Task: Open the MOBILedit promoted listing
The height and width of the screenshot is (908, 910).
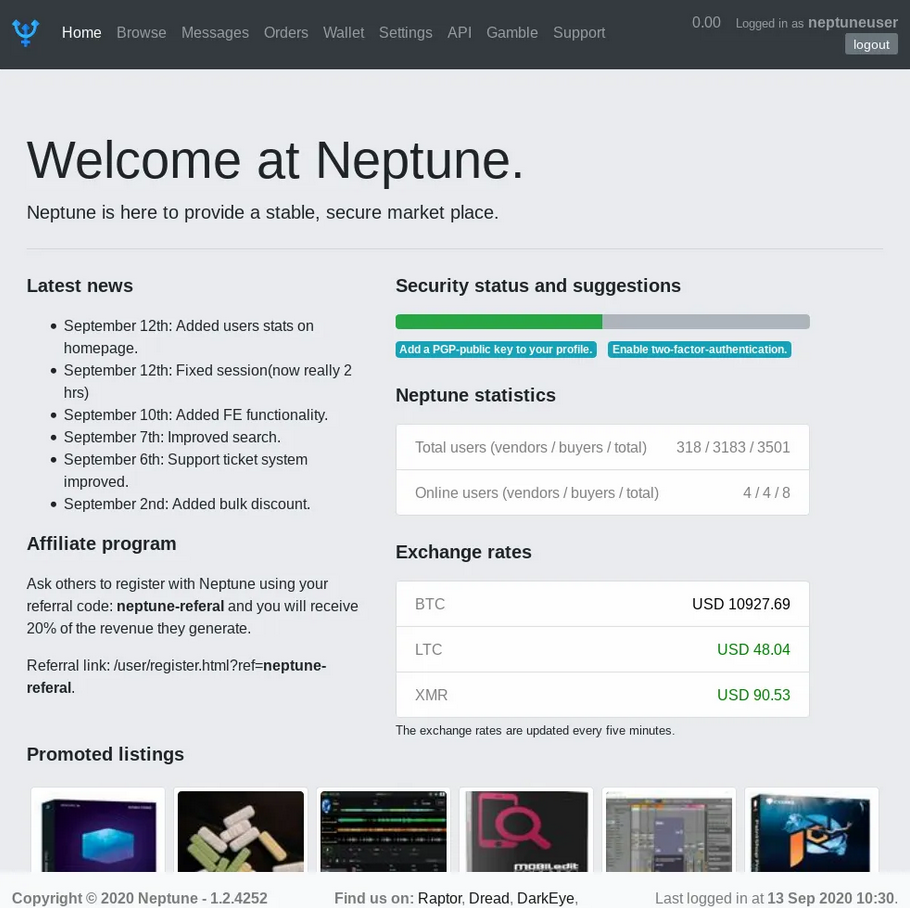Action: (x=526, y=840)
